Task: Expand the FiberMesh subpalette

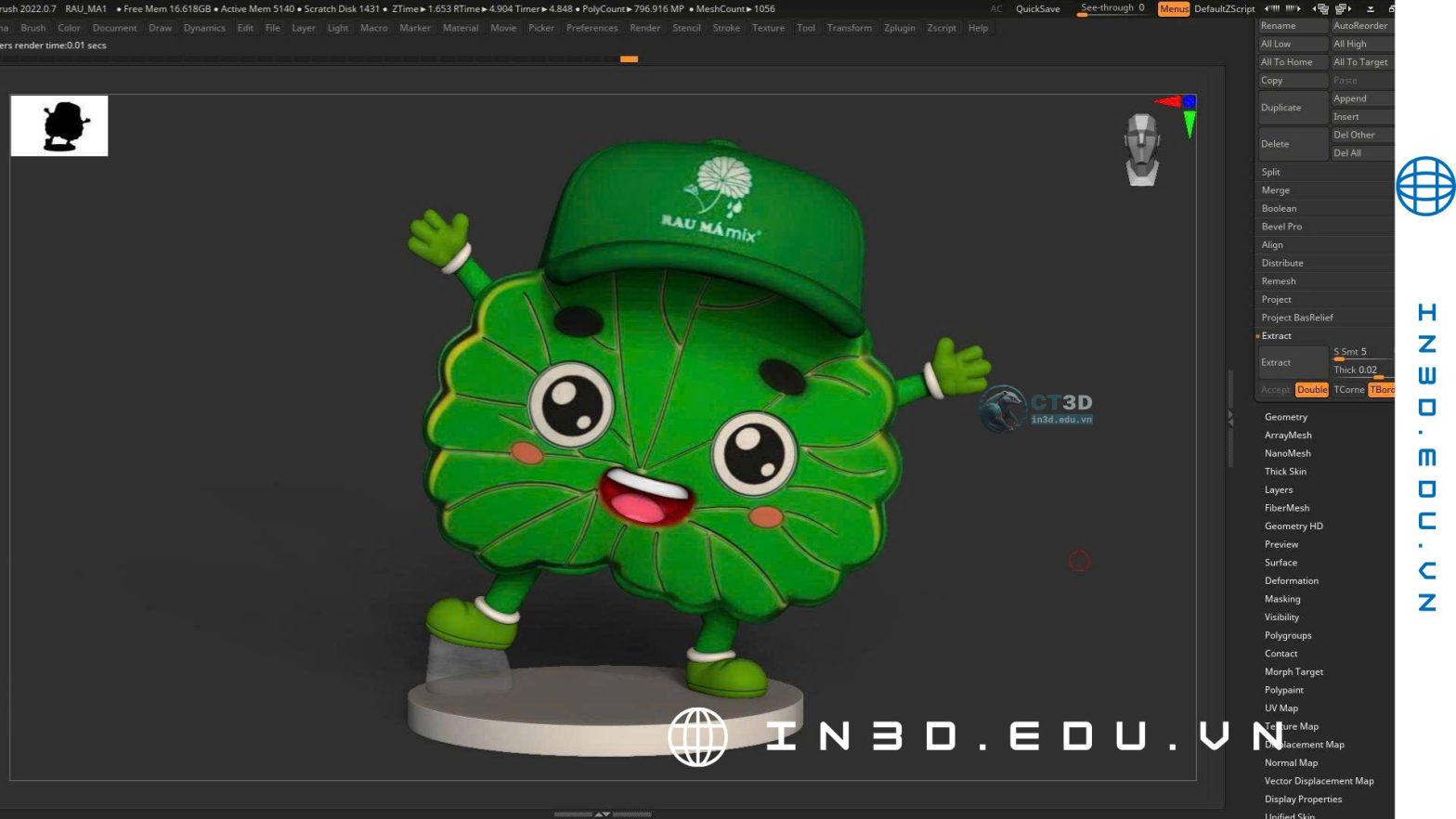Action: click(1287, 508)
